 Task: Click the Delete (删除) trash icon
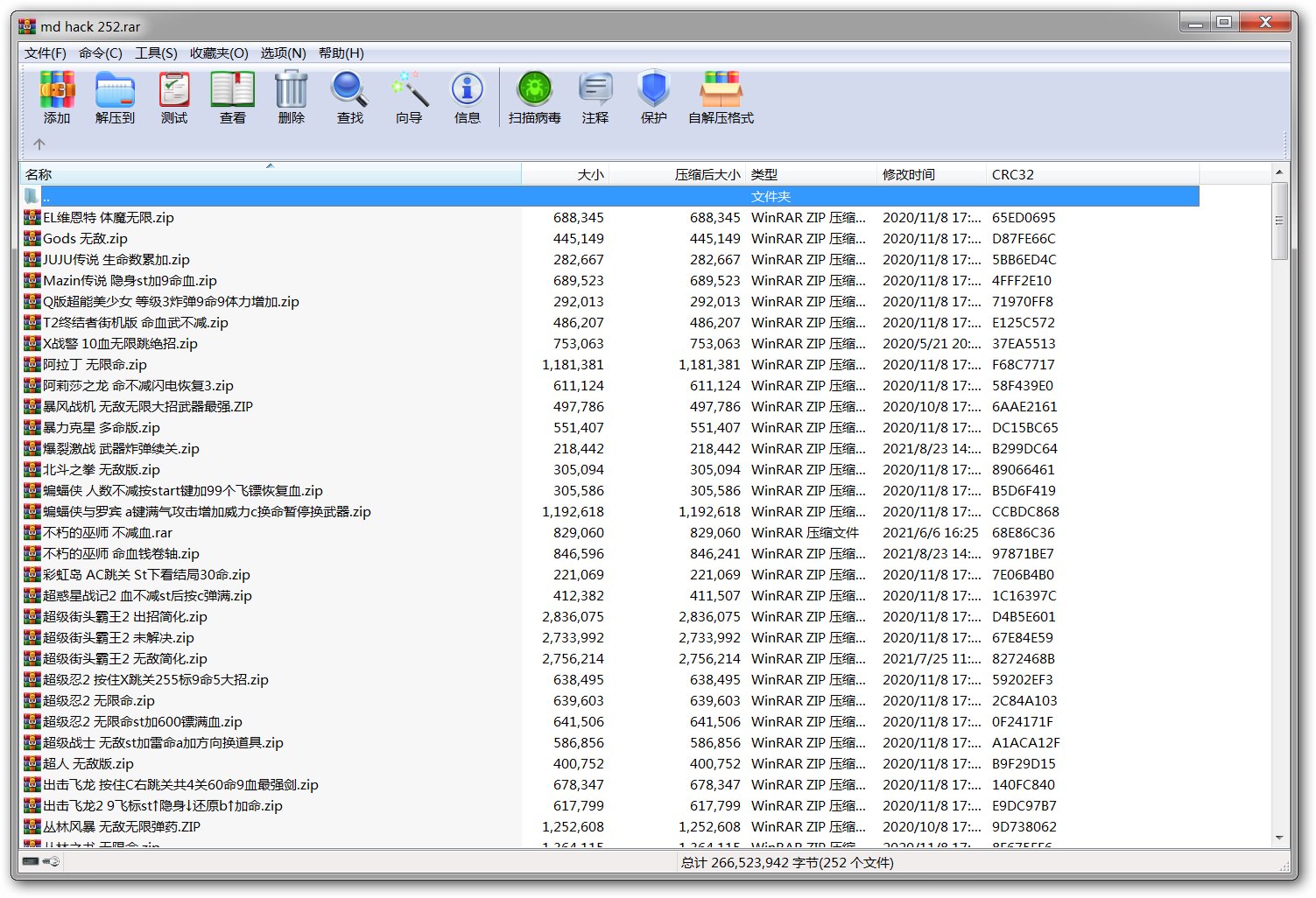tap(291, 97)
